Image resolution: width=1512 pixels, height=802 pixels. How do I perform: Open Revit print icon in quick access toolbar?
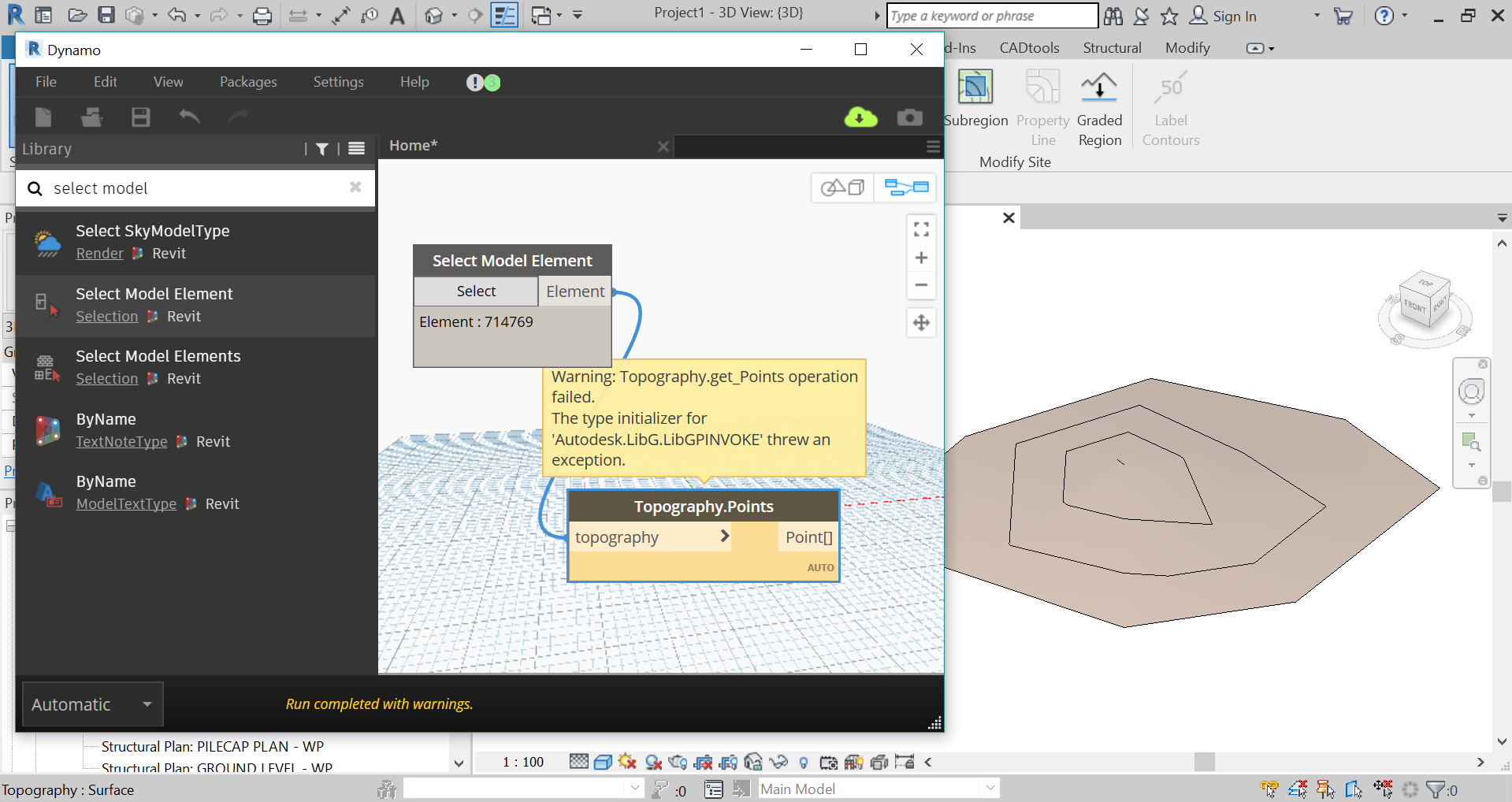(262, 16)
